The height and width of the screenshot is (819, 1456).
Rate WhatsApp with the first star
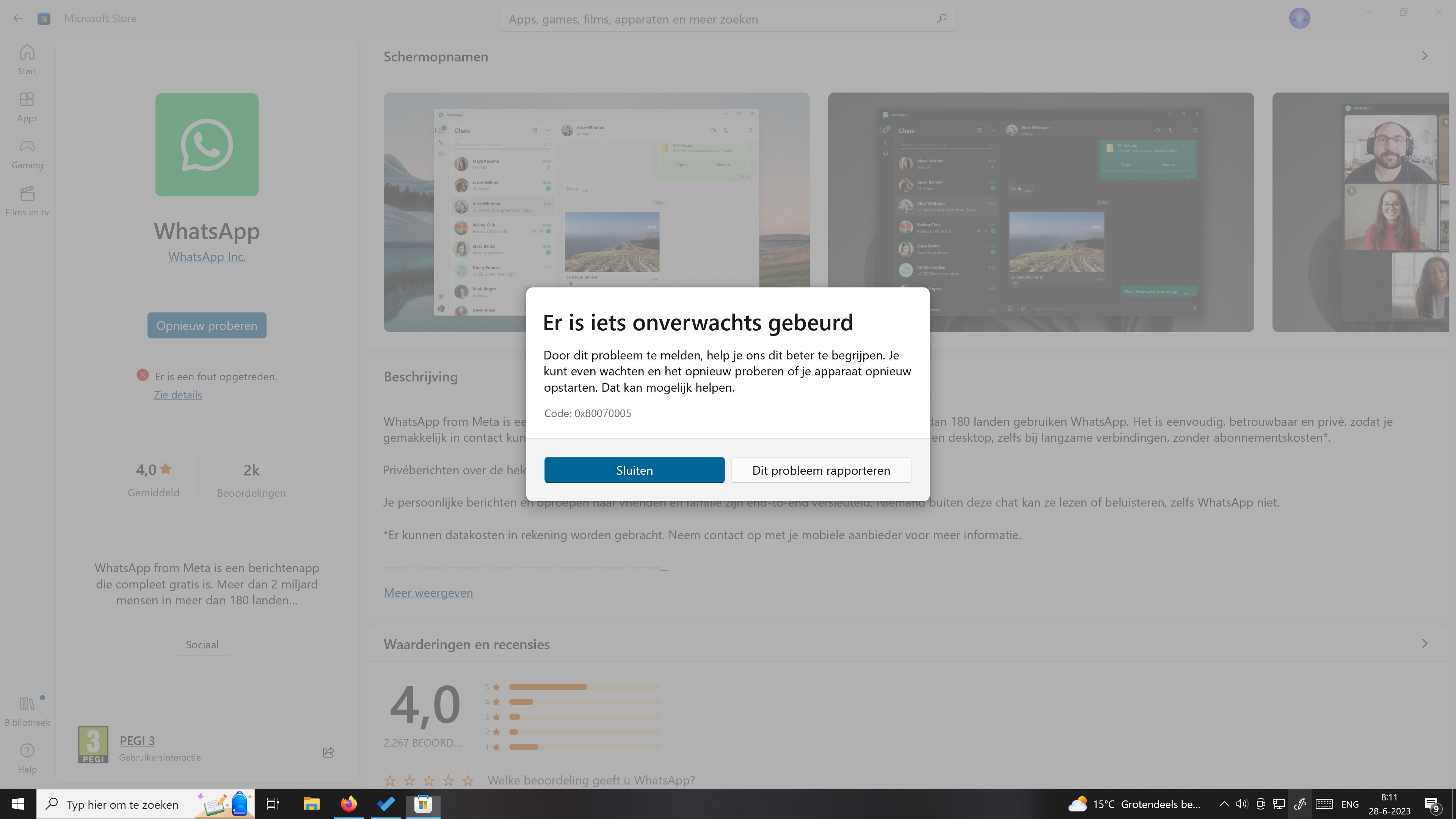click(390, 781)
